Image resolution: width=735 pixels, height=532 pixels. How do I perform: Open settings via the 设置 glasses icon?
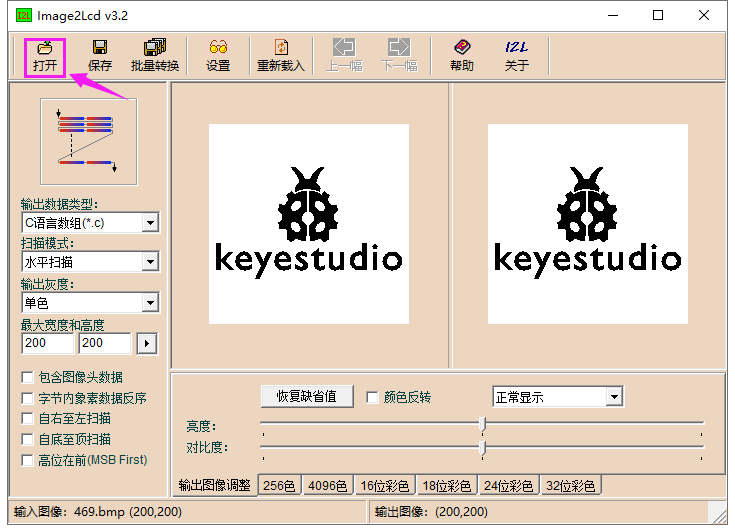click(218, 56)
